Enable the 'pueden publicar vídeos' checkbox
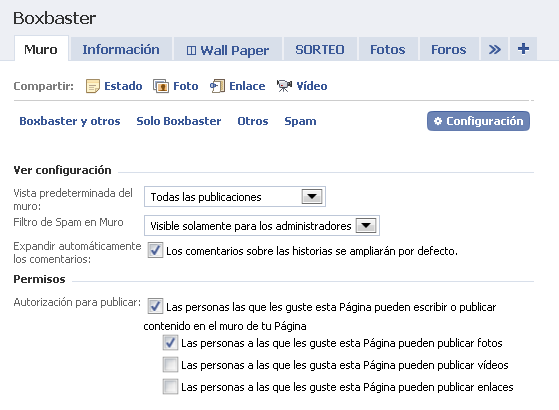The width and height of the screenshot is (559, 410). [170, 365]
